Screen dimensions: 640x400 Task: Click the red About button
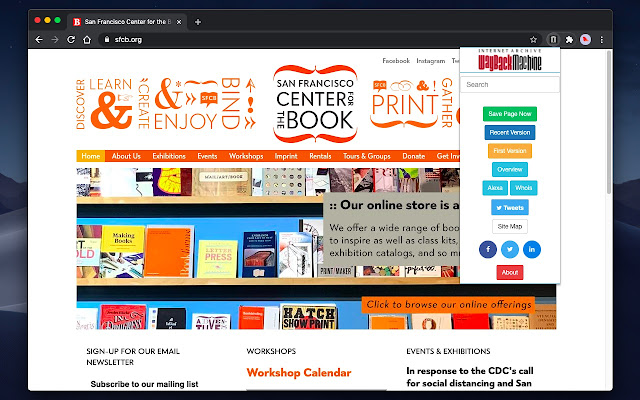510,272
